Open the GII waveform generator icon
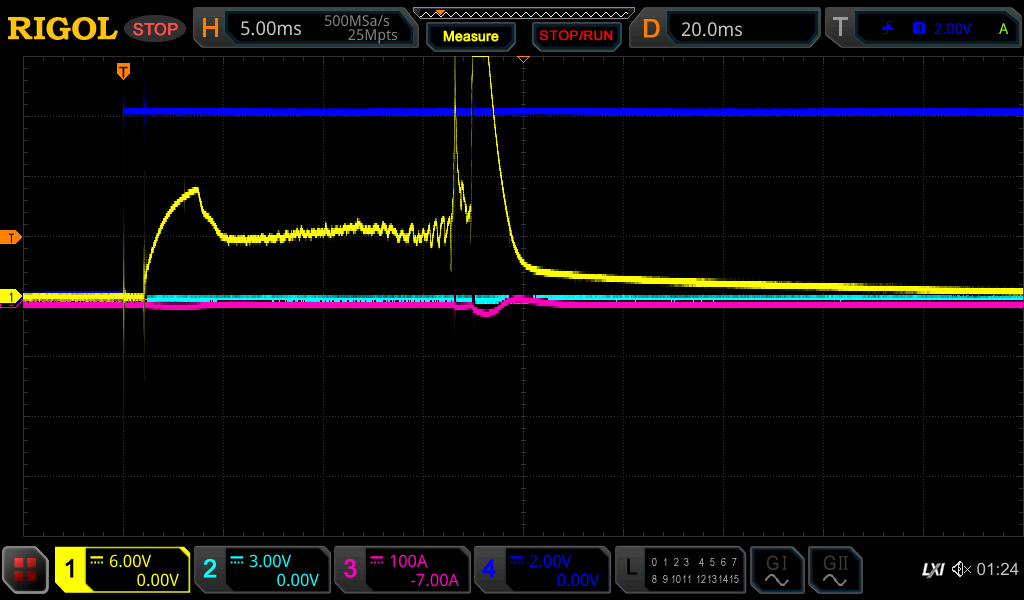 pos(835,570)
